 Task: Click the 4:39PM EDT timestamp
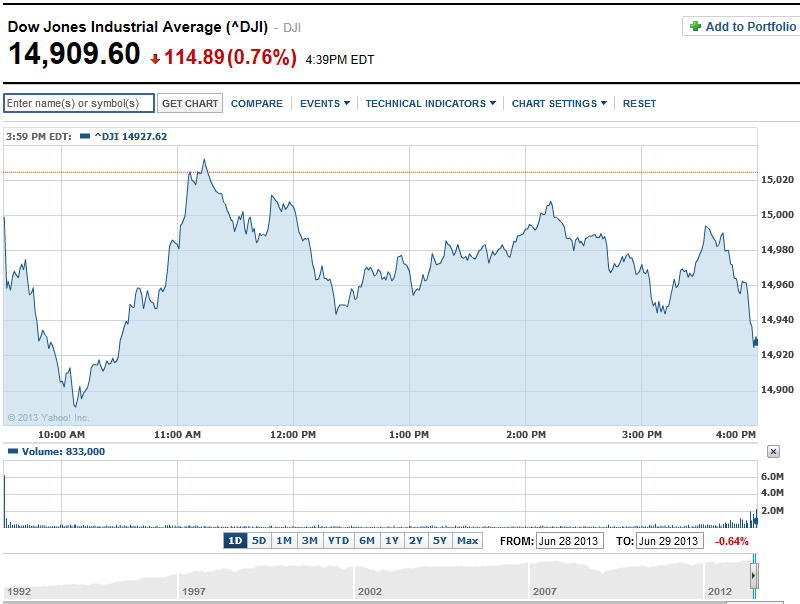[x=340, y=60]
